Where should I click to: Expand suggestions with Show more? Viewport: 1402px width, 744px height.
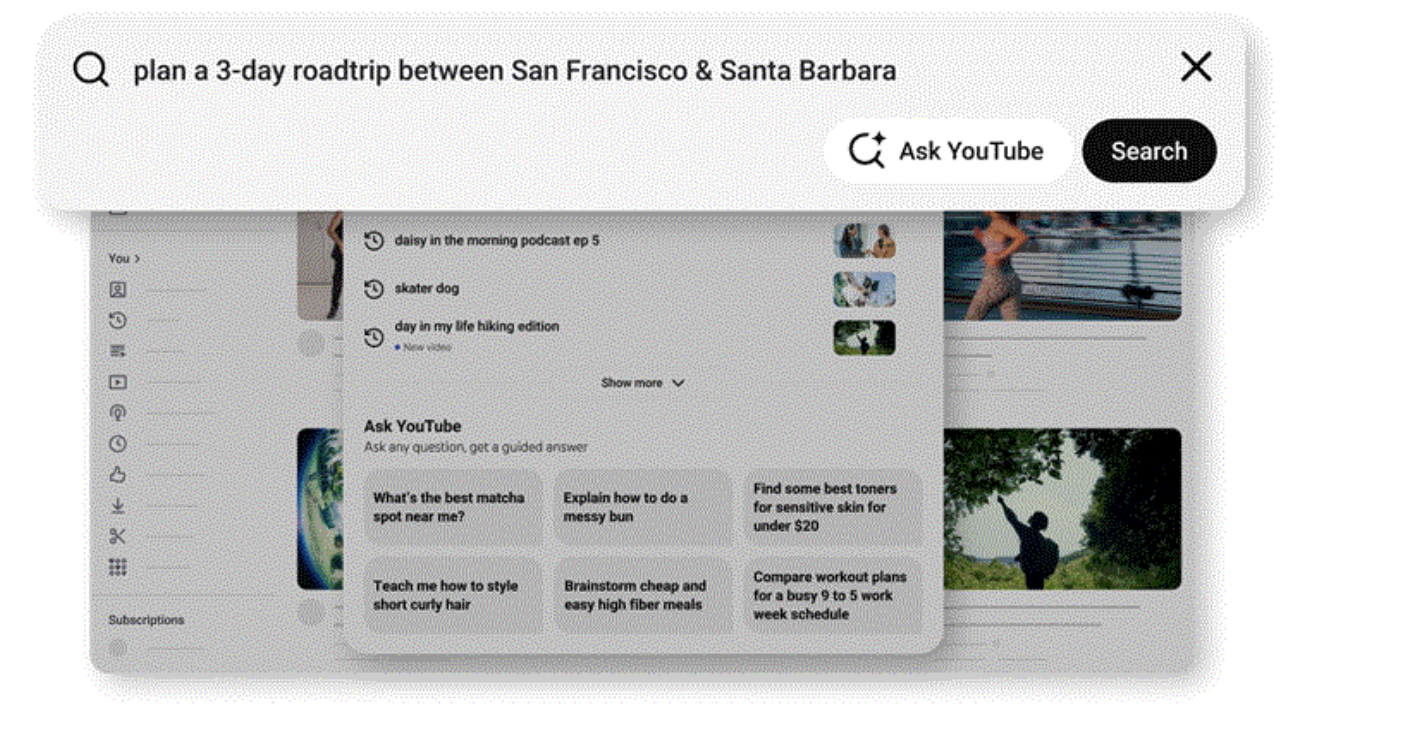click(x=643, y=383)
